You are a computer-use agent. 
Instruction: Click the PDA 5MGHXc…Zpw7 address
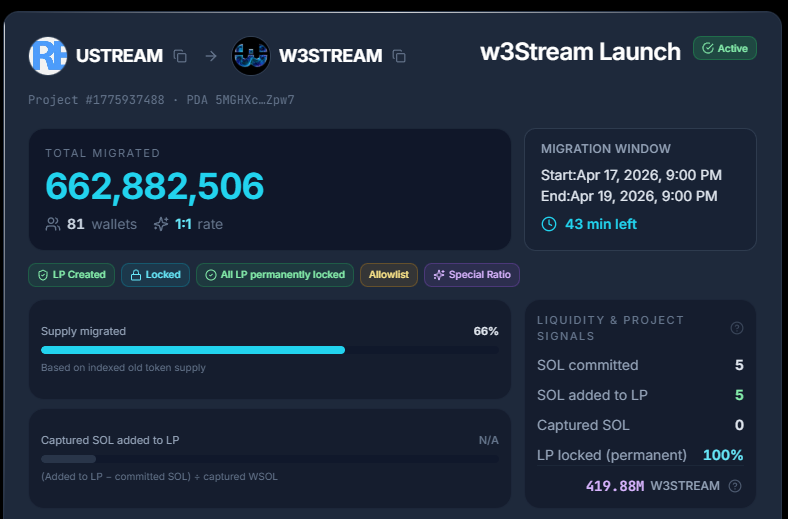tap(240, 100)
